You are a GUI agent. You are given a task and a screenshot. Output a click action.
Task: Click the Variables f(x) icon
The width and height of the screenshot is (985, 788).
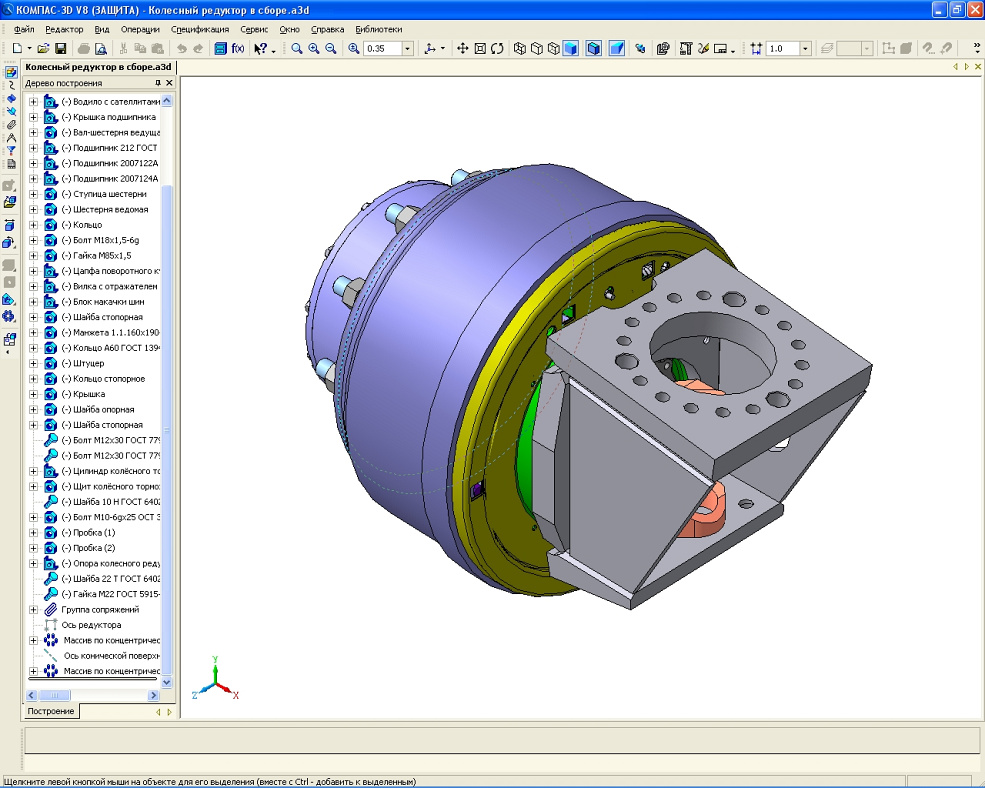tap(237, 48)
